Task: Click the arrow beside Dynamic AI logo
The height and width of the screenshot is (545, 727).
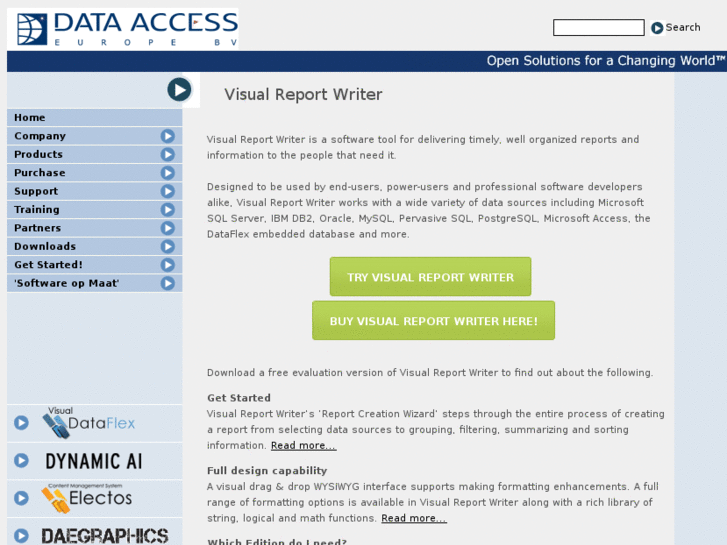Action: (x=21, y=461)
